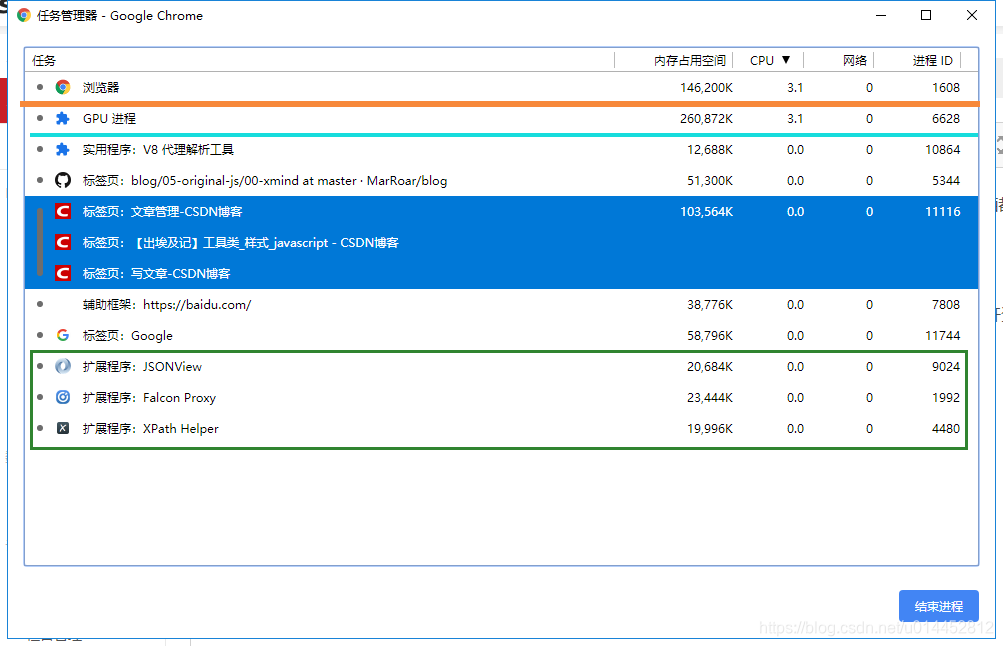Image resolution: width=1003 pixels, height=646 pixels.
Task: Sort by the CPU column header
Action: [x=768, y=60]
